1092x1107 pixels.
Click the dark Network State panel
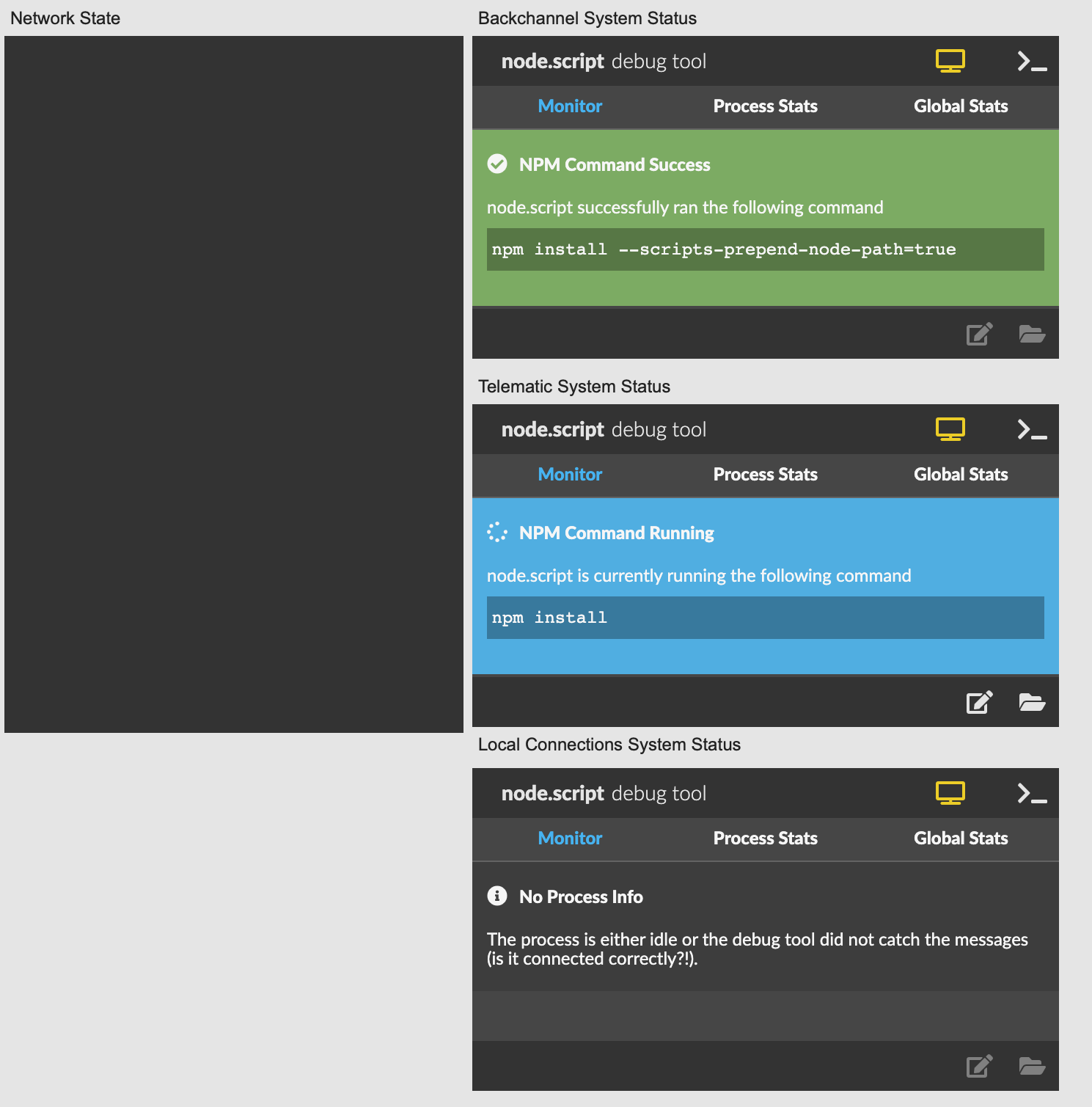[234, 384]
